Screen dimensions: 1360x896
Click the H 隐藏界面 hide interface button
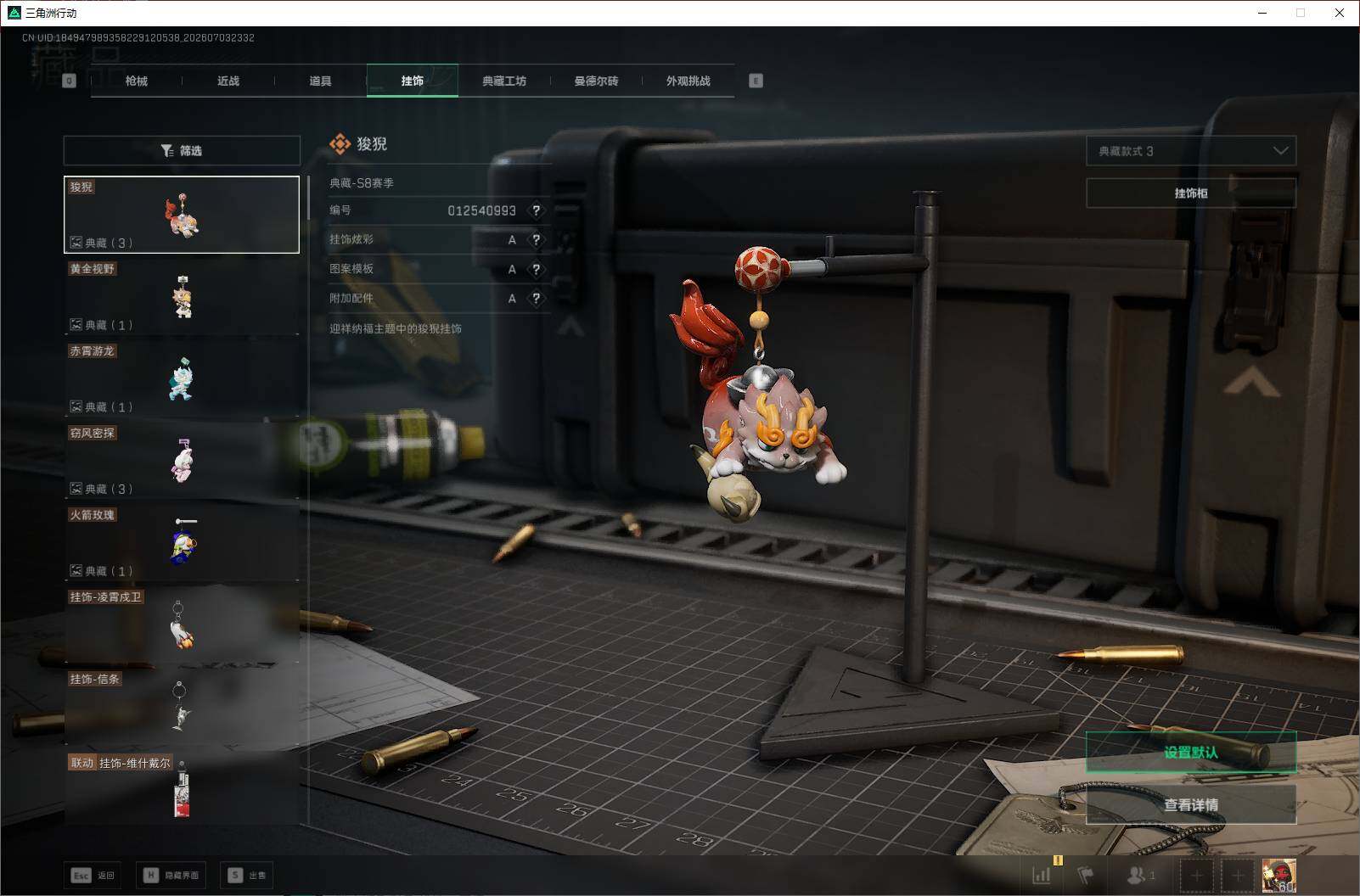[x=171, y=875]
